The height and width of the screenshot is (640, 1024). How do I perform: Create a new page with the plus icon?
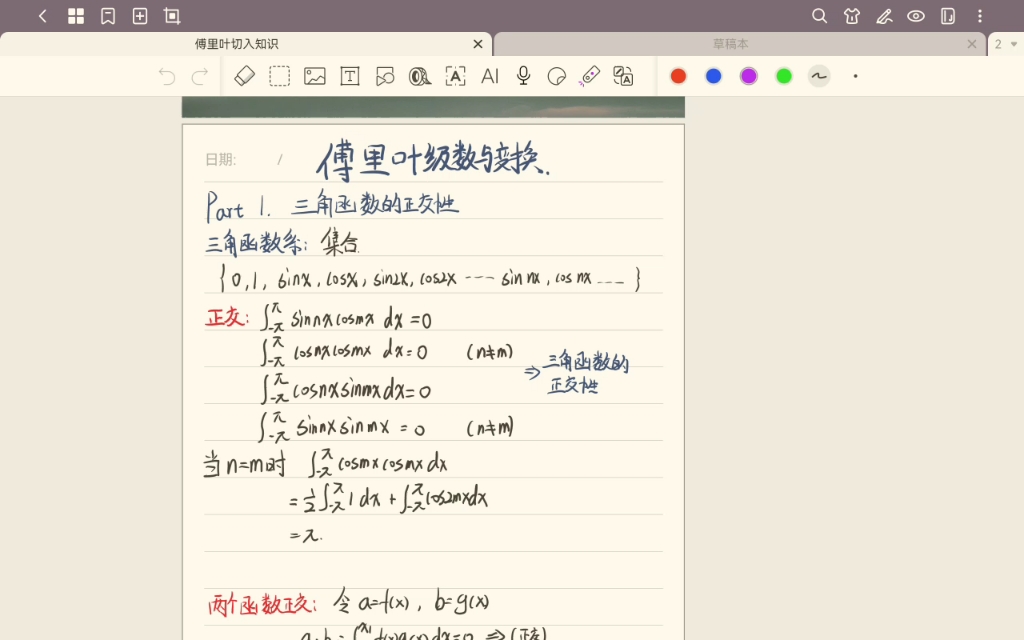[140, 16]
